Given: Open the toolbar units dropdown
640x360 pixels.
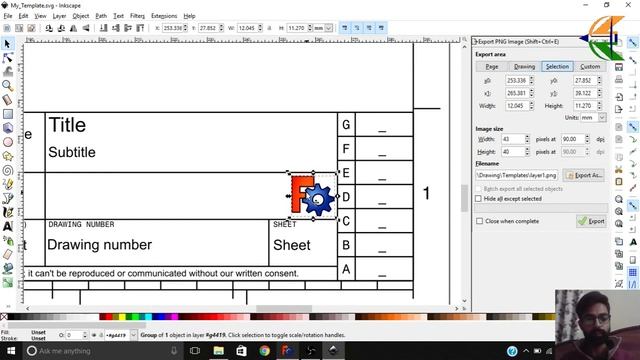Looking at the screenshot, I should (328, 28).
